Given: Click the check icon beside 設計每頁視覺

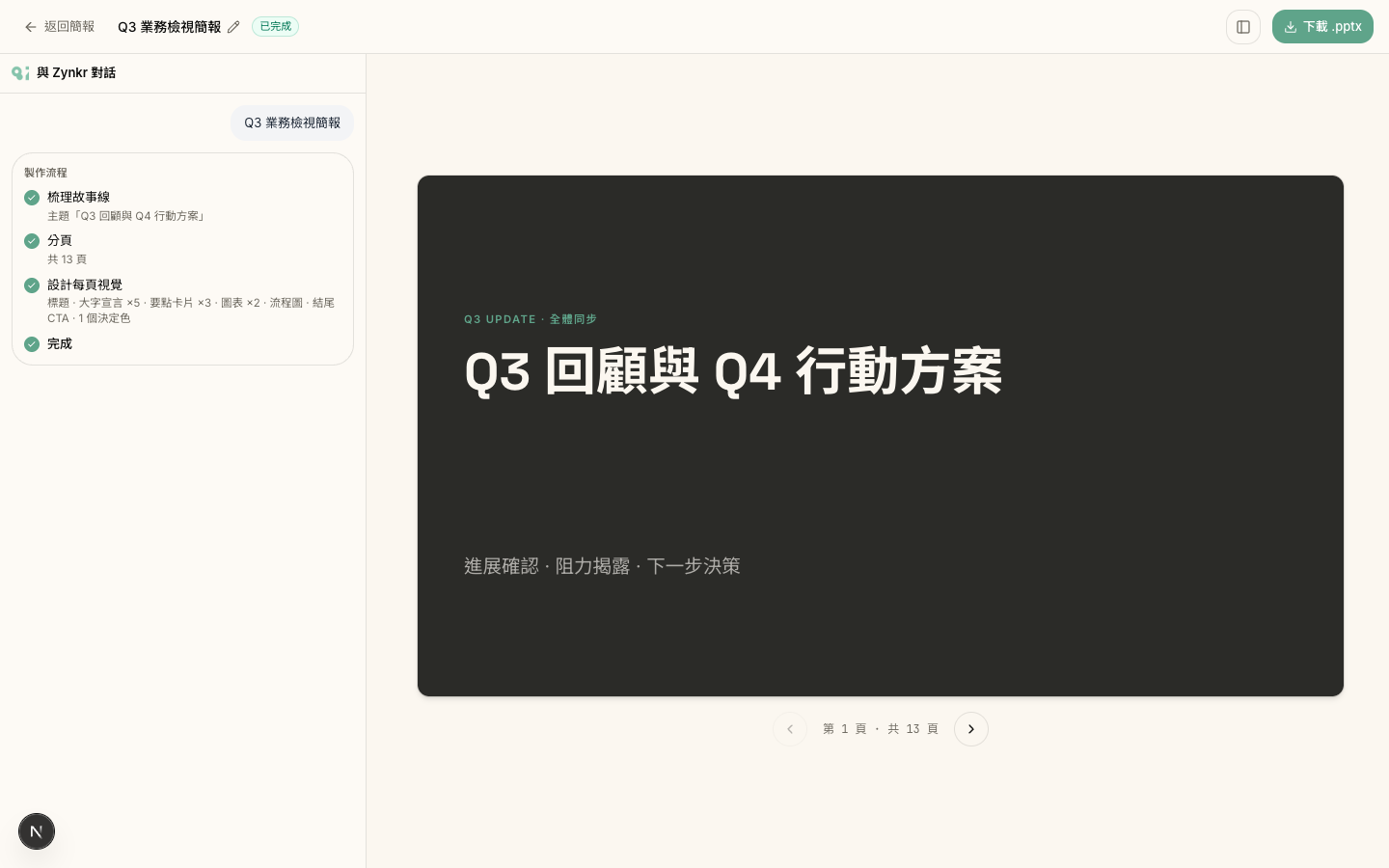Looking at the screenshot, I should (x=32, y=285).
